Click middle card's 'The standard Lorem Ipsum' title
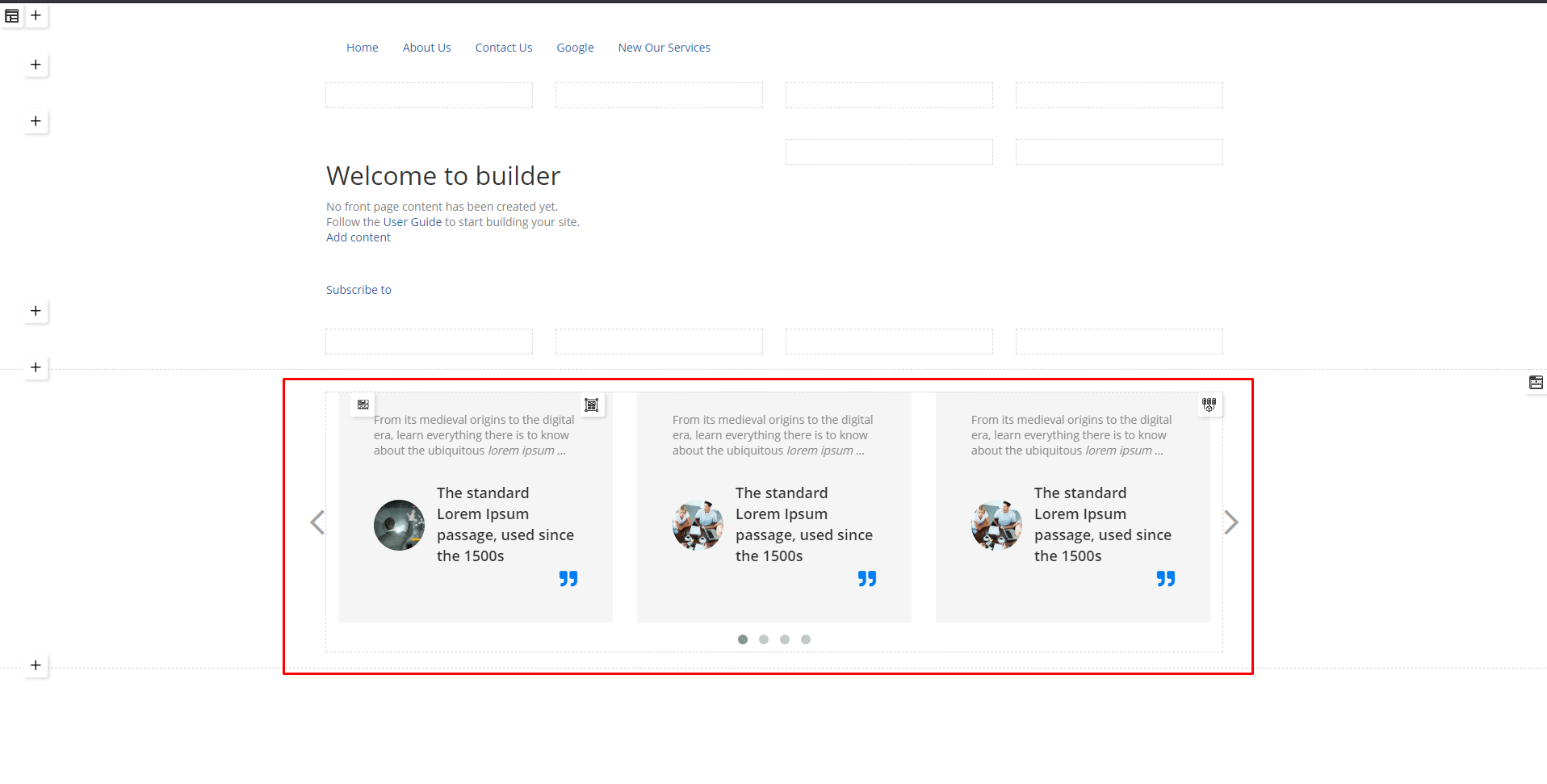The width and height of the screenshot is (1547, 784). 804,524
